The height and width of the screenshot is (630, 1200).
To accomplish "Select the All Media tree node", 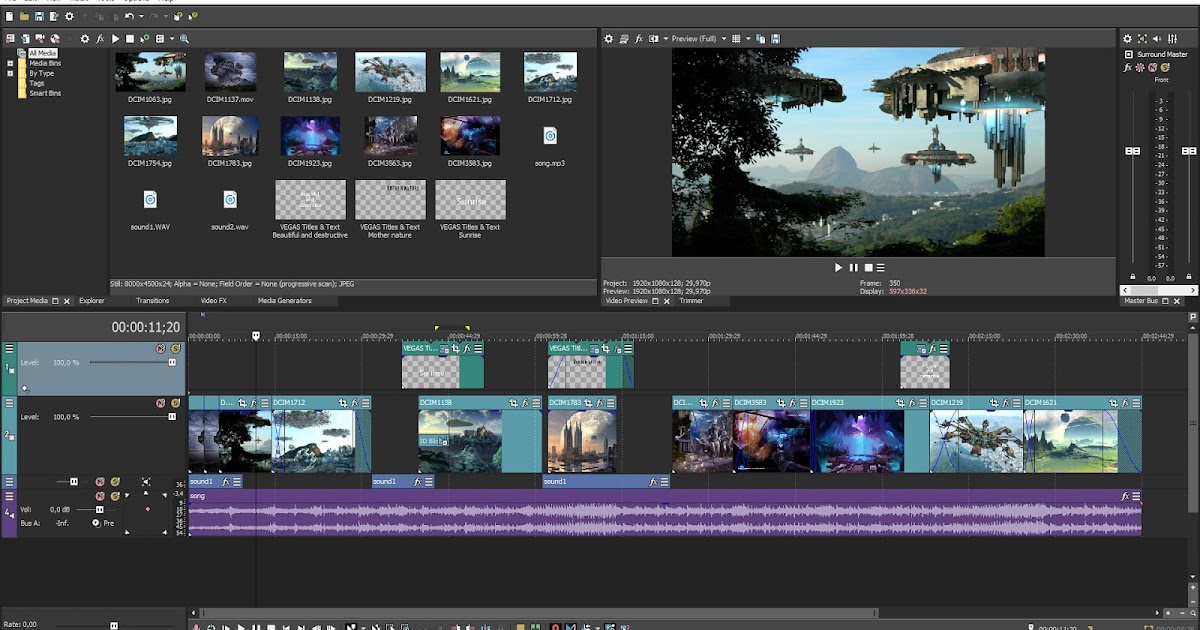I will (42, 53).
